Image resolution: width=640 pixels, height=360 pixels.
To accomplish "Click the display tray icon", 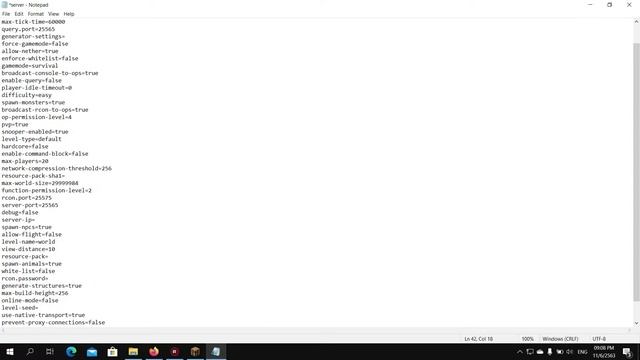I will click(530, 352).
